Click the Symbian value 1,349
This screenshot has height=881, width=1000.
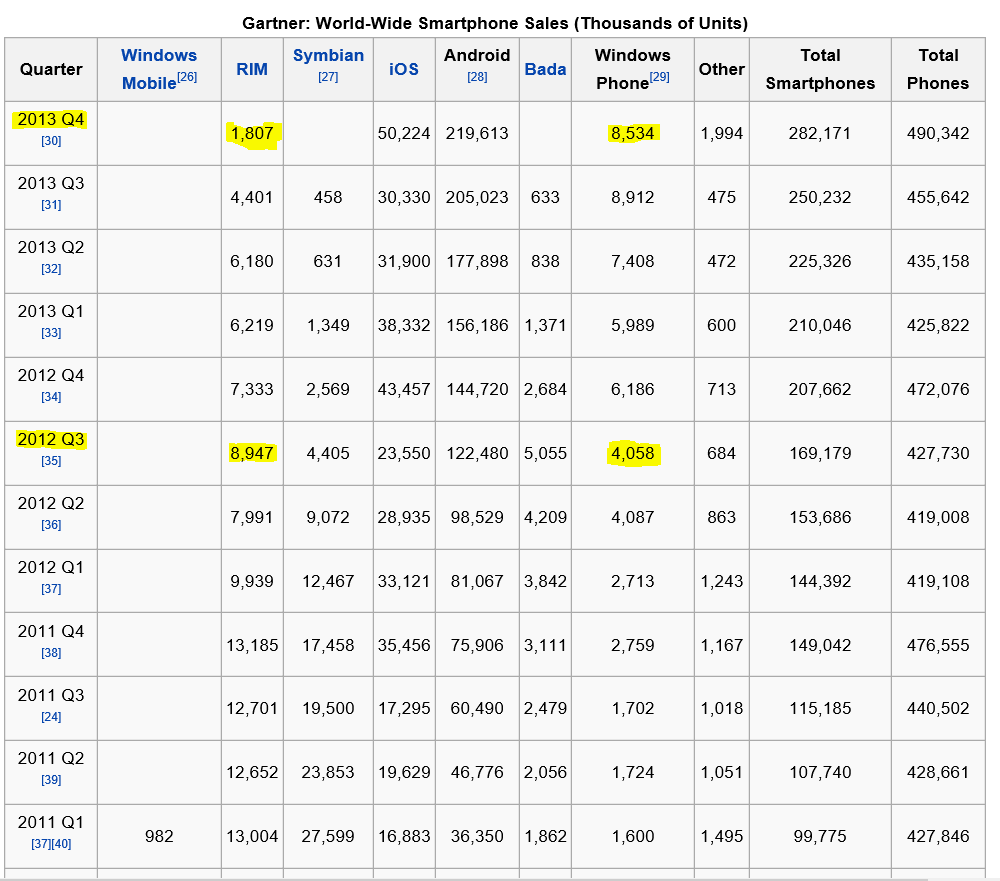328,325
